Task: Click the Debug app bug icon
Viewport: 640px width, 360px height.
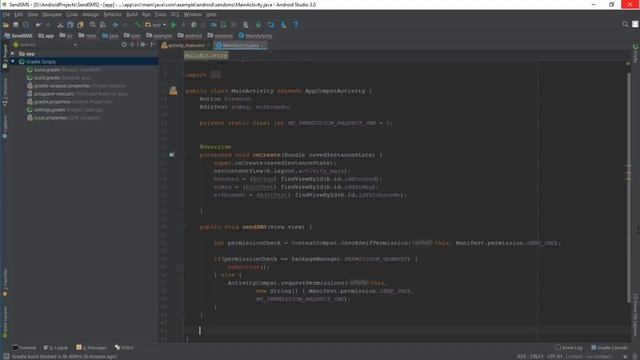Action: point(193,25)
